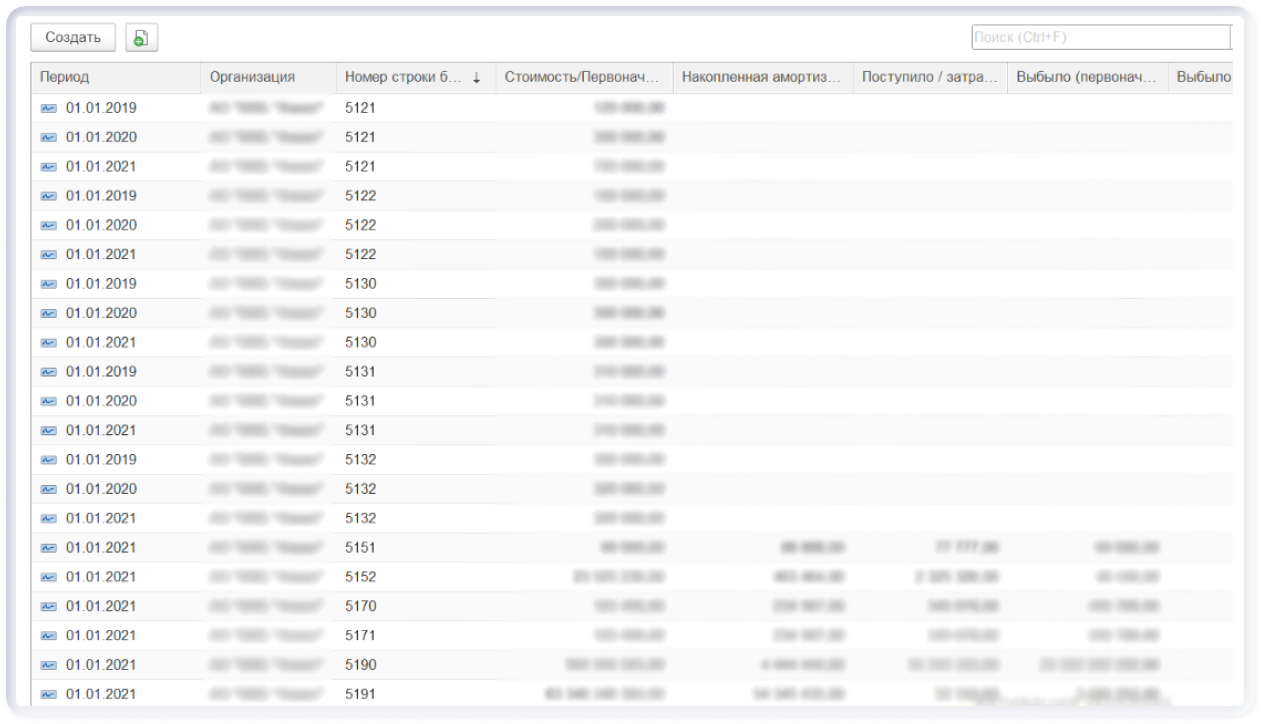Click record icon of row 5170

[x=49, y=606]
